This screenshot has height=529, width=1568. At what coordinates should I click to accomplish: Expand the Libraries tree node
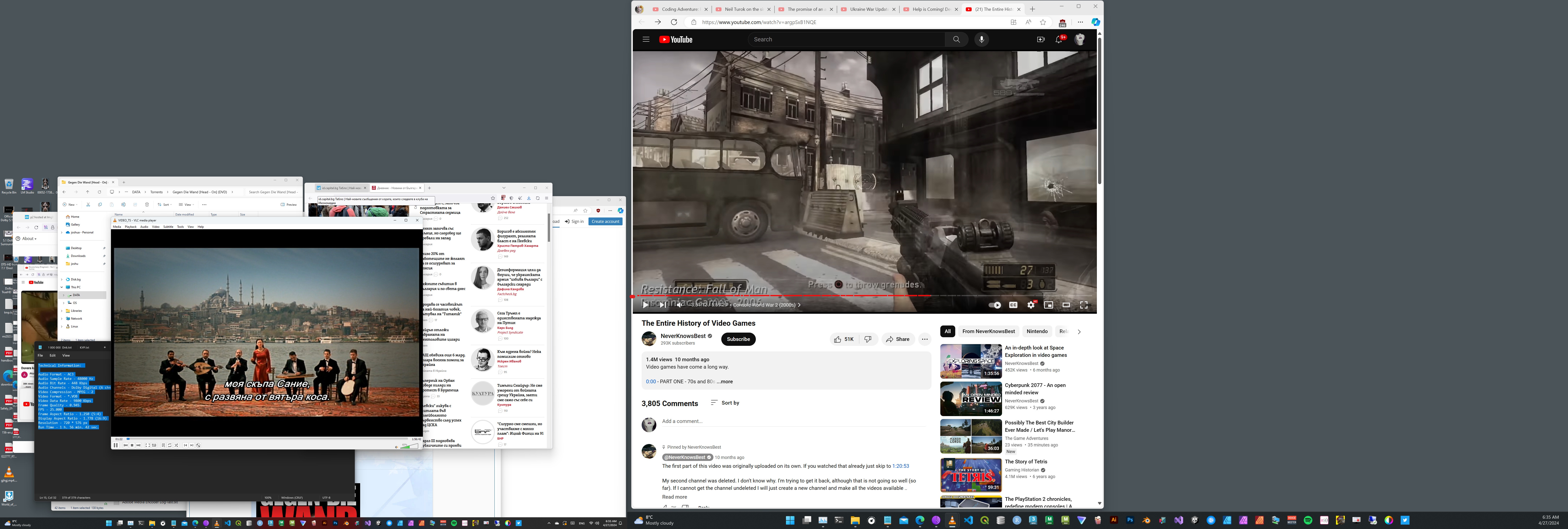click(62, 311)
